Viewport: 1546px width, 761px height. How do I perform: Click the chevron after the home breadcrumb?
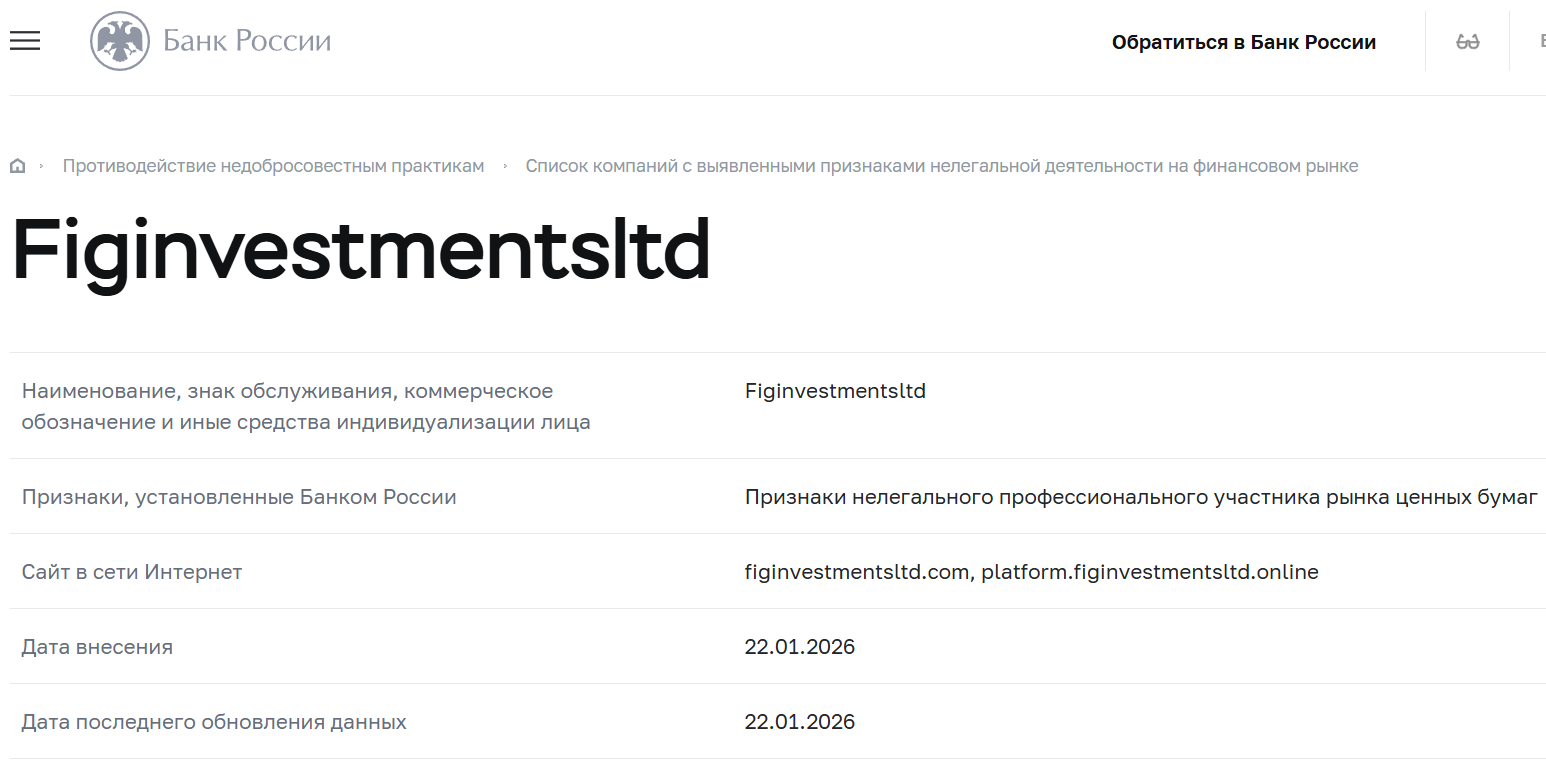[41, 165]
